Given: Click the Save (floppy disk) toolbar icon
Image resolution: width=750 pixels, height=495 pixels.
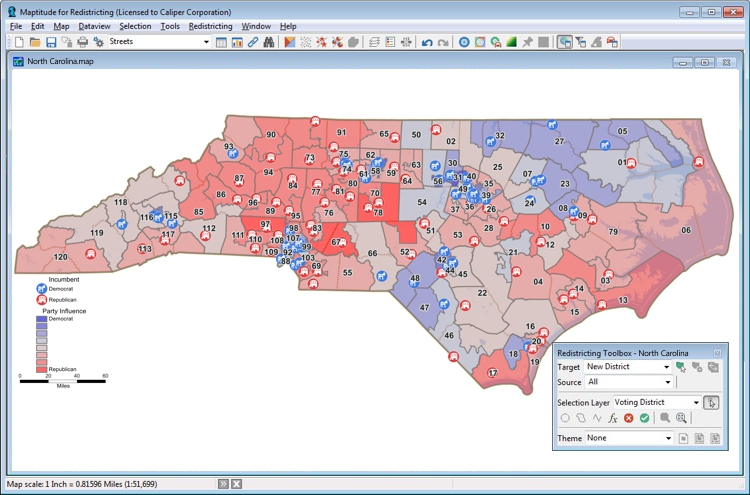Looking at the screenshot, I should (50, 42).
